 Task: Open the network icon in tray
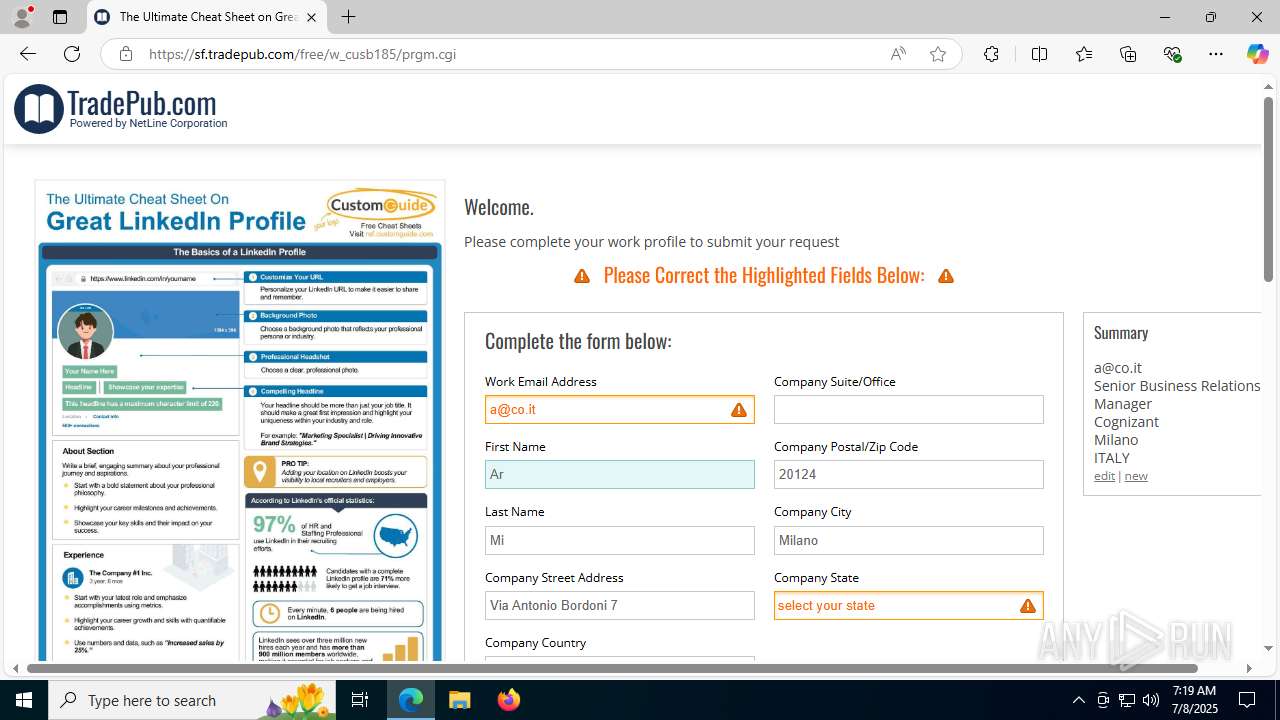point(1127,700)
